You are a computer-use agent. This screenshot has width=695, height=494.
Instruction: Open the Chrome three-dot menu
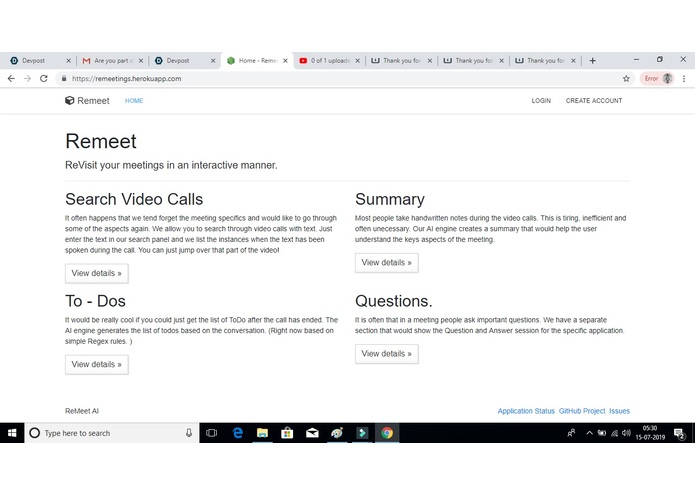pyautogui.click(x=684, y=78)
